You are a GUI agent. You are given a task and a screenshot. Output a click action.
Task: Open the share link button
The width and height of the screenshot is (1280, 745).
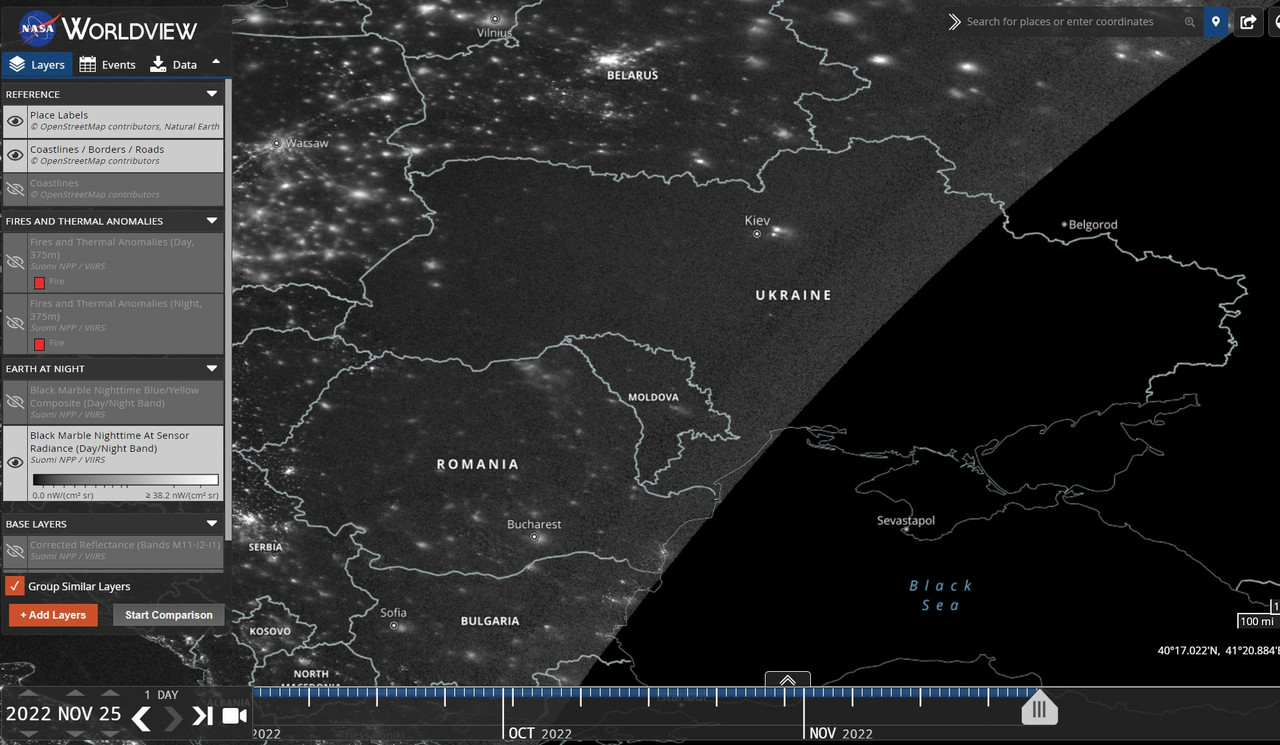point(1249,22)
